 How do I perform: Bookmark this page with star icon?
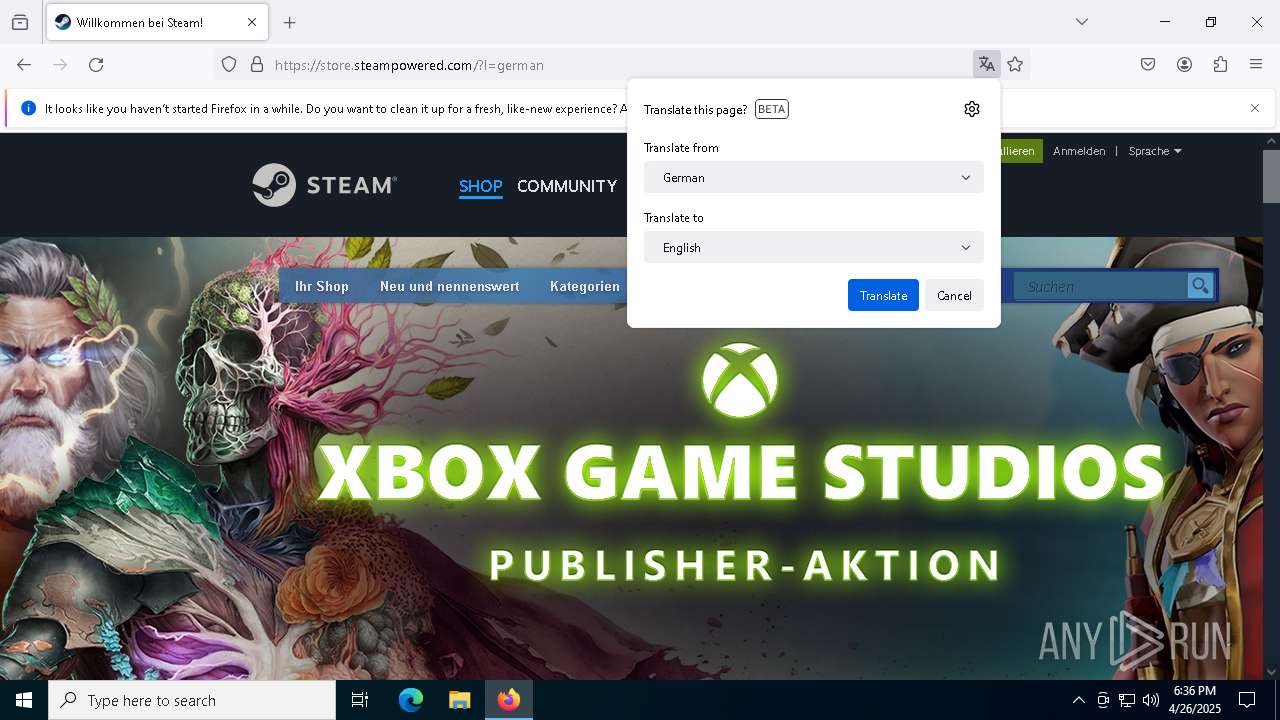[1015, 65]
